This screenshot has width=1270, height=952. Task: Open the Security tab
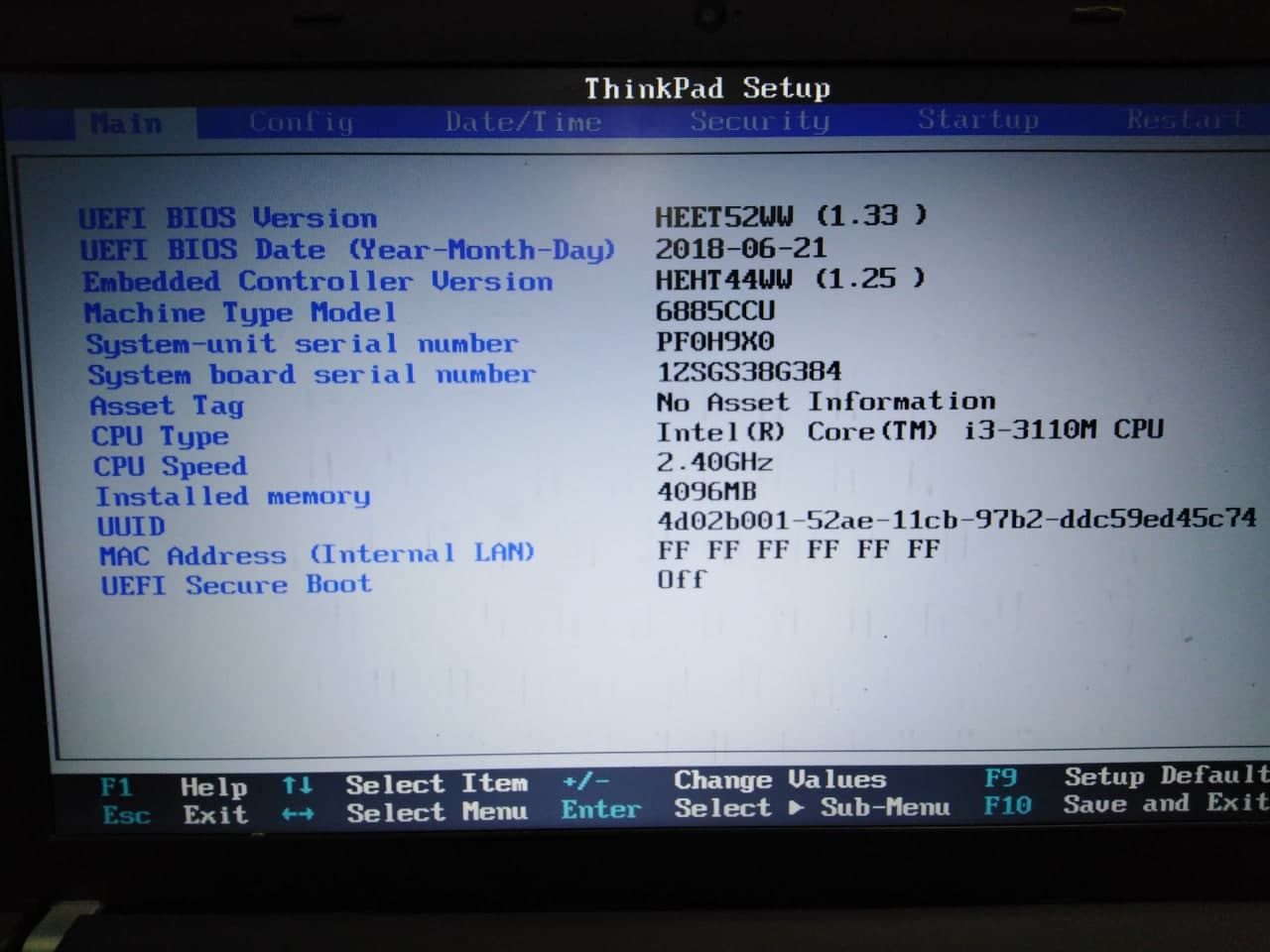pyautogui.click(x=759, y=121)
